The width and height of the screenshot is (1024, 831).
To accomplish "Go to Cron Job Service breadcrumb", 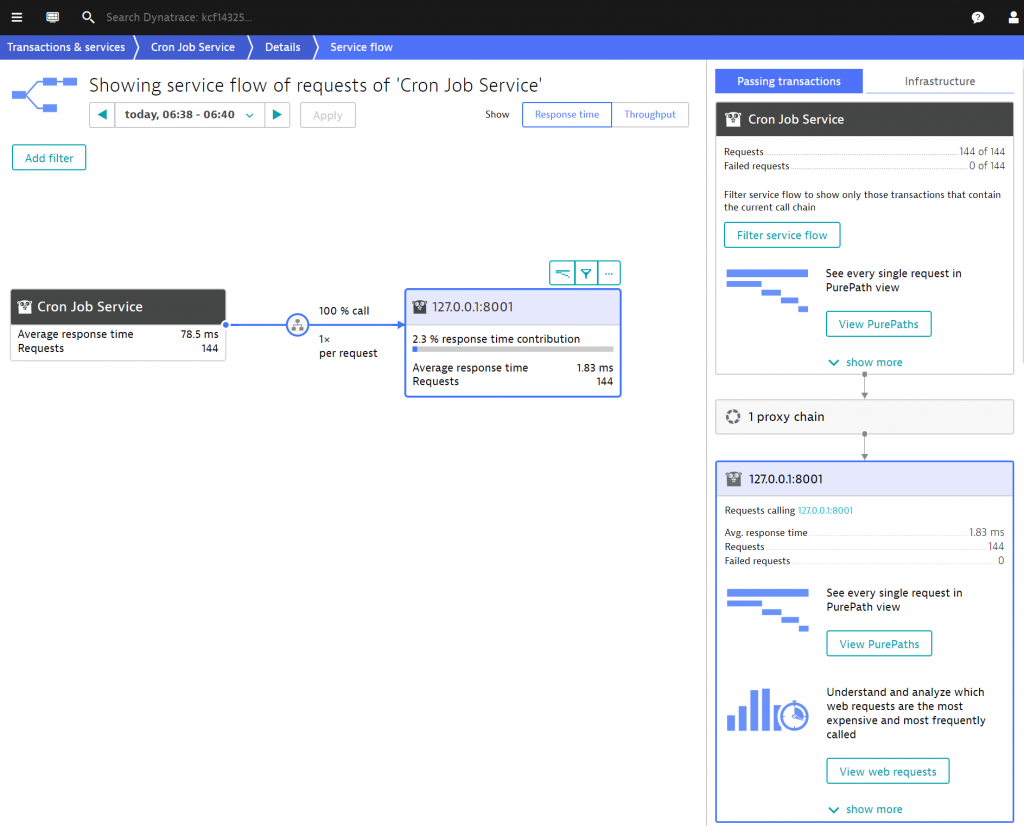I will (x=193, y=47).
